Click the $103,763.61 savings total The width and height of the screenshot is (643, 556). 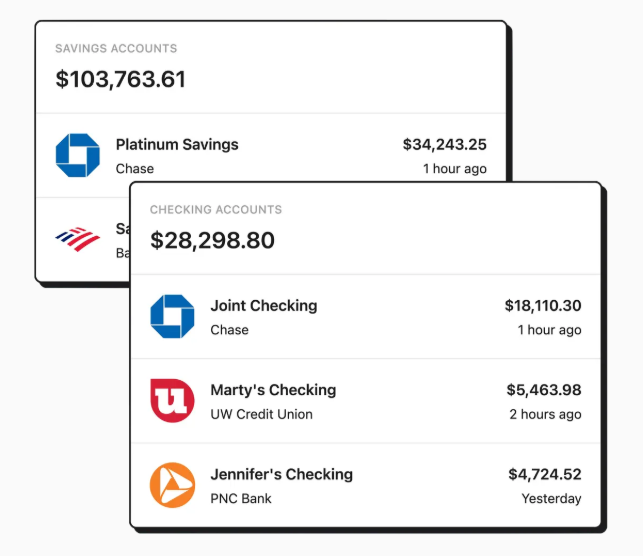[x=121, y=79]
